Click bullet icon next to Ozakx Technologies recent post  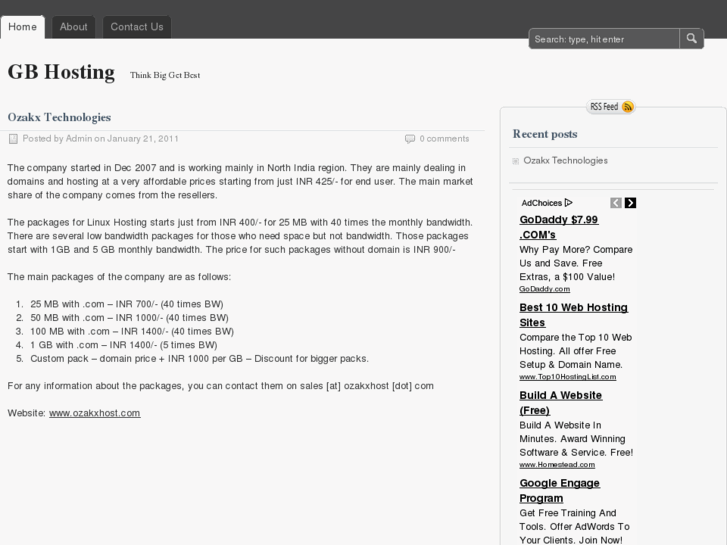(516, 161)
